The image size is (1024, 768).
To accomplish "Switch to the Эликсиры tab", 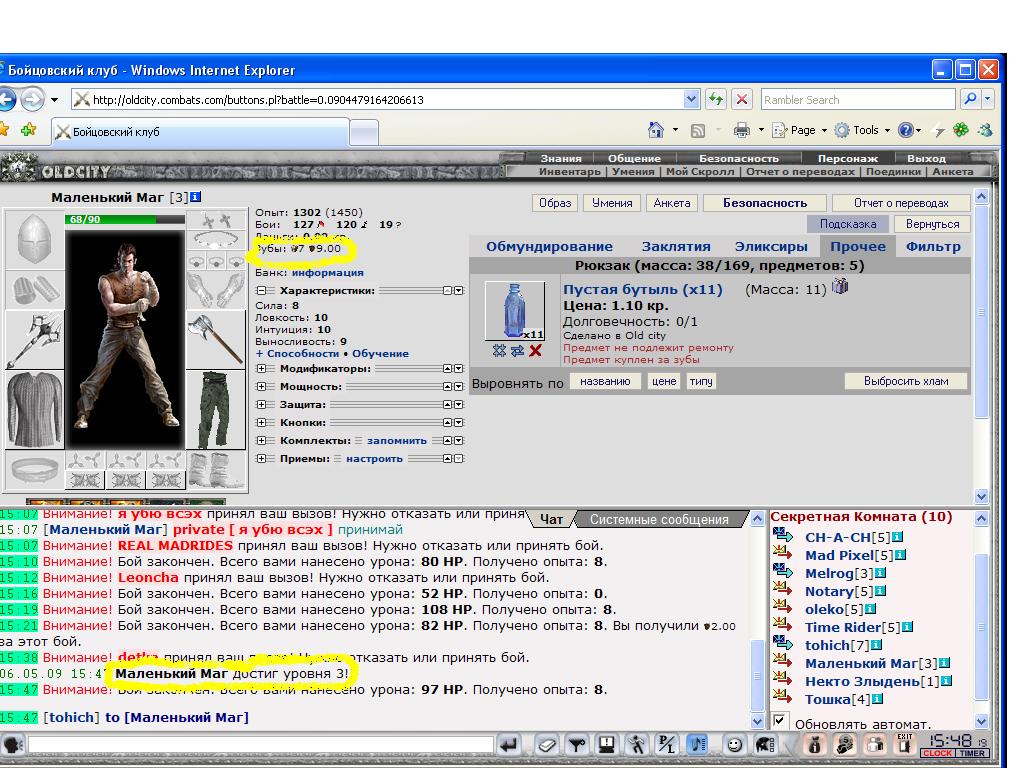I will [x=771, y=246].
